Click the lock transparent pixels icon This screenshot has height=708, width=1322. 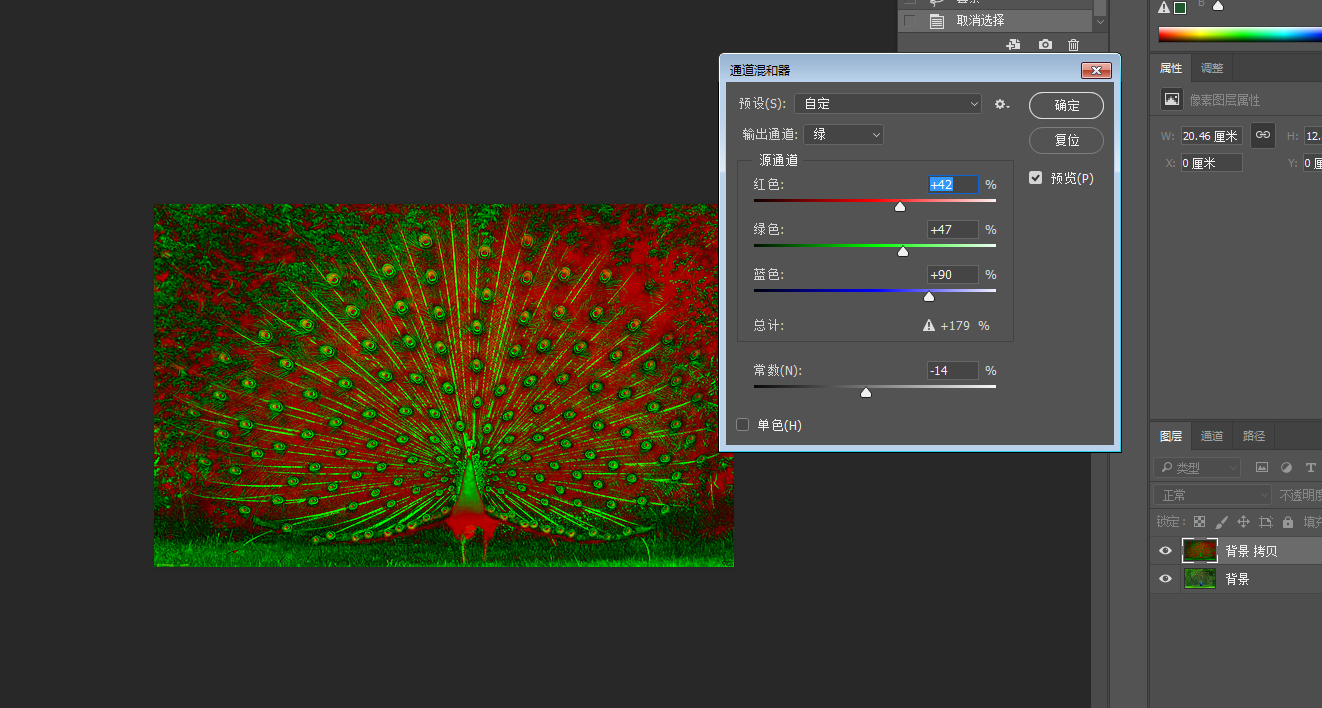[1199, 522]
